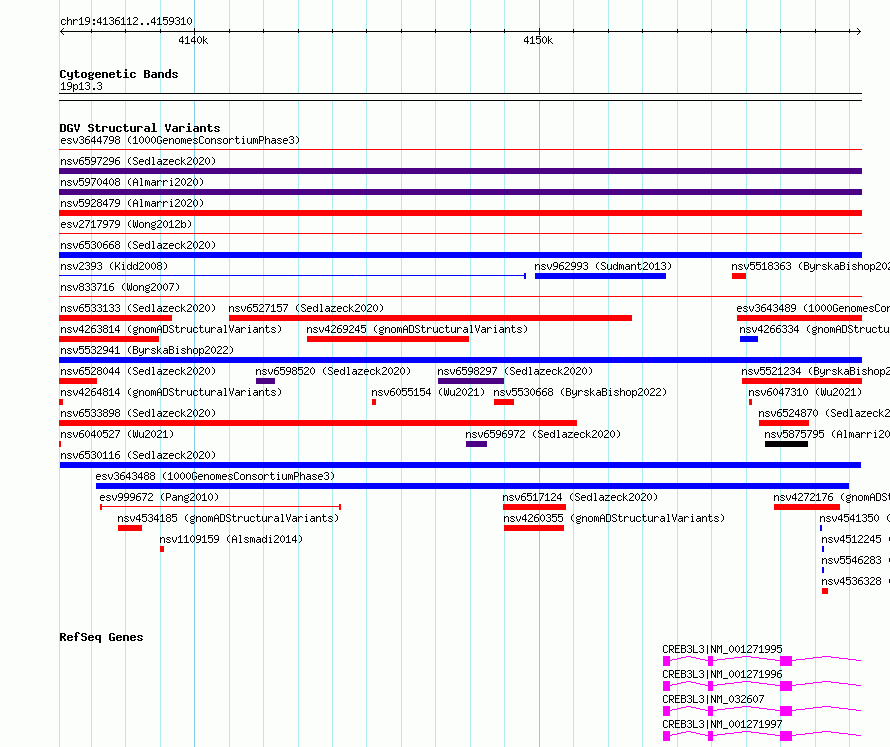Screen dimensions: 890x747
Task: Click the nsv6524870 red bar
Action: point(784,423)
